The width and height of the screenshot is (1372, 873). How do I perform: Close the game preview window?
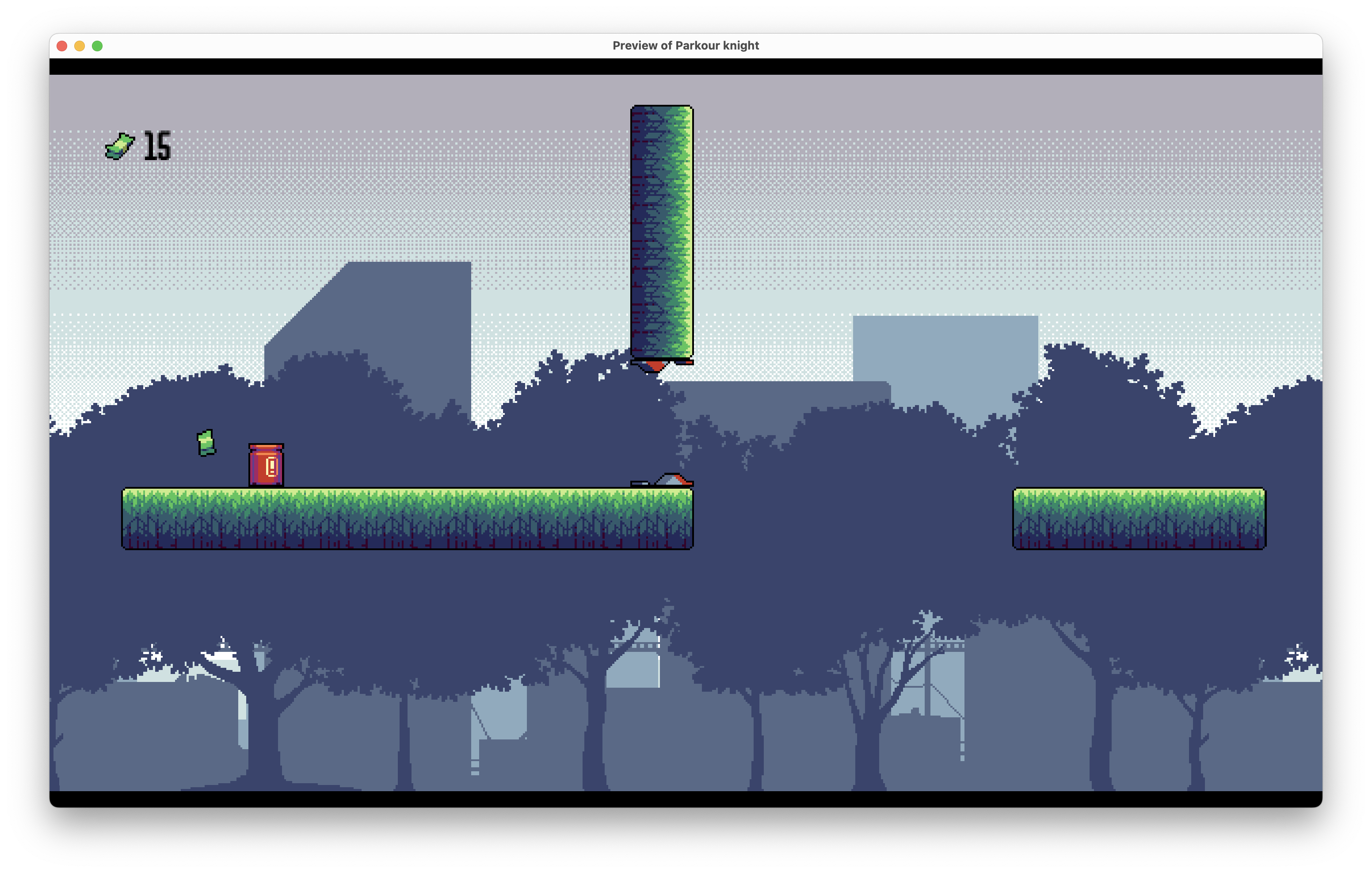62,46
